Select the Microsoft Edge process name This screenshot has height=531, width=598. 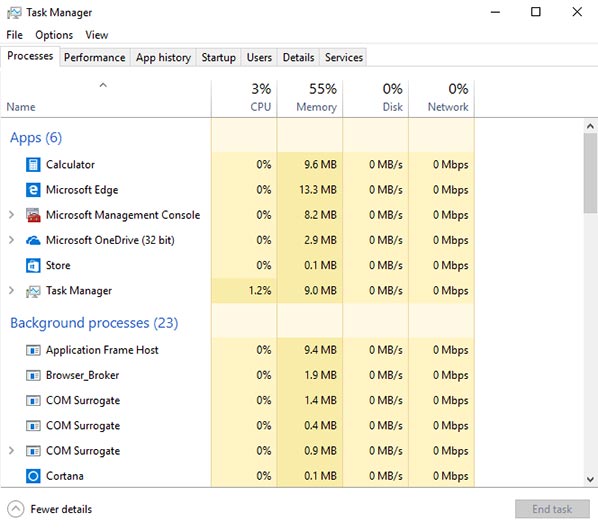point(82,190)
